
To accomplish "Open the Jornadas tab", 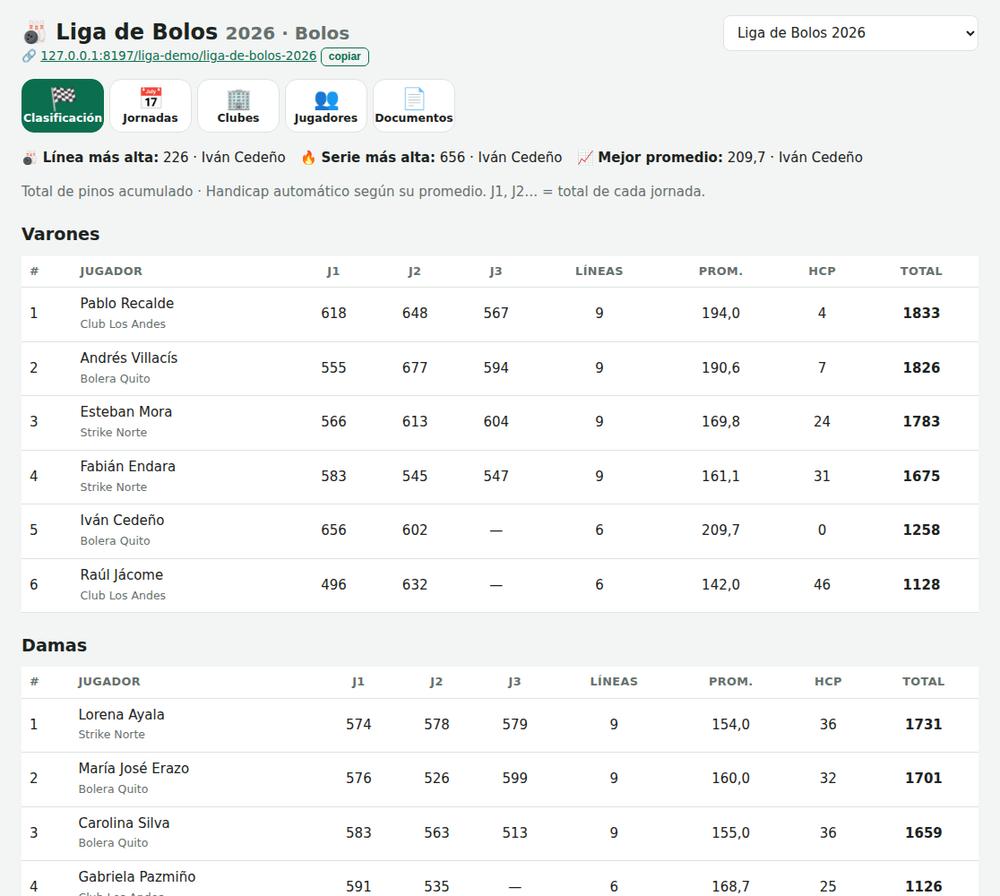I will (x=151, y=106).
